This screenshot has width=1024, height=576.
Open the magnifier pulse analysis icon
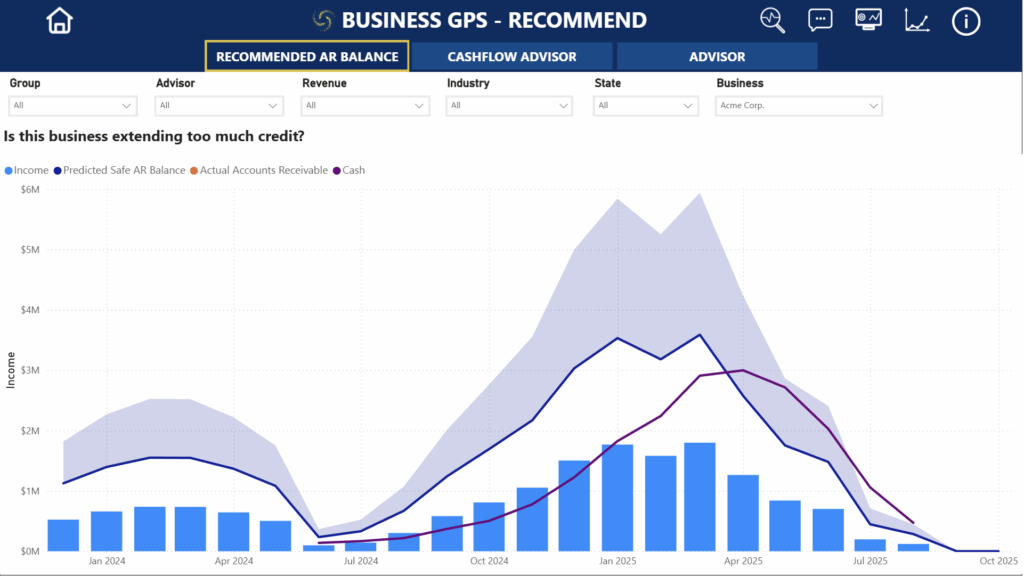coord(772,20)
